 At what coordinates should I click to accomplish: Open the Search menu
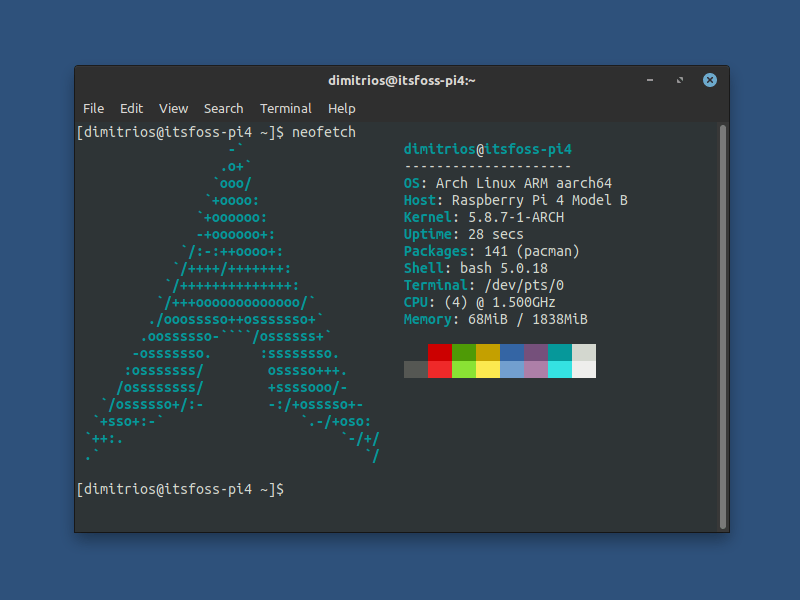[x=223, y=108]
